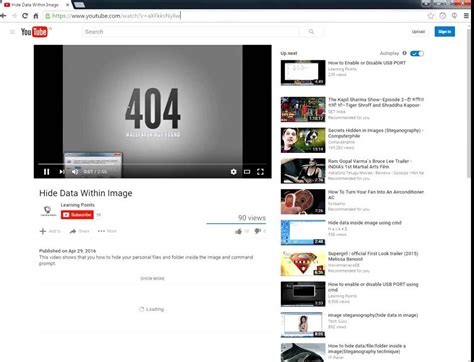Subscribe to Learning Points channel
This screenshot has height=362, width=474.
77,215
